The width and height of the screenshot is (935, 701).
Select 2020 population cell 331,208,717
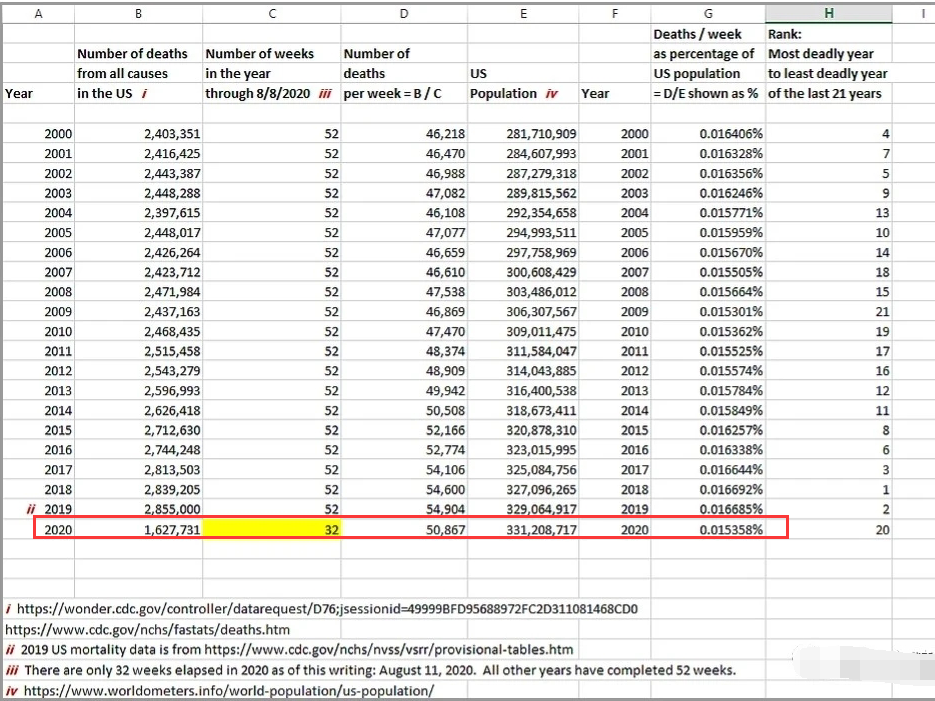523,529
